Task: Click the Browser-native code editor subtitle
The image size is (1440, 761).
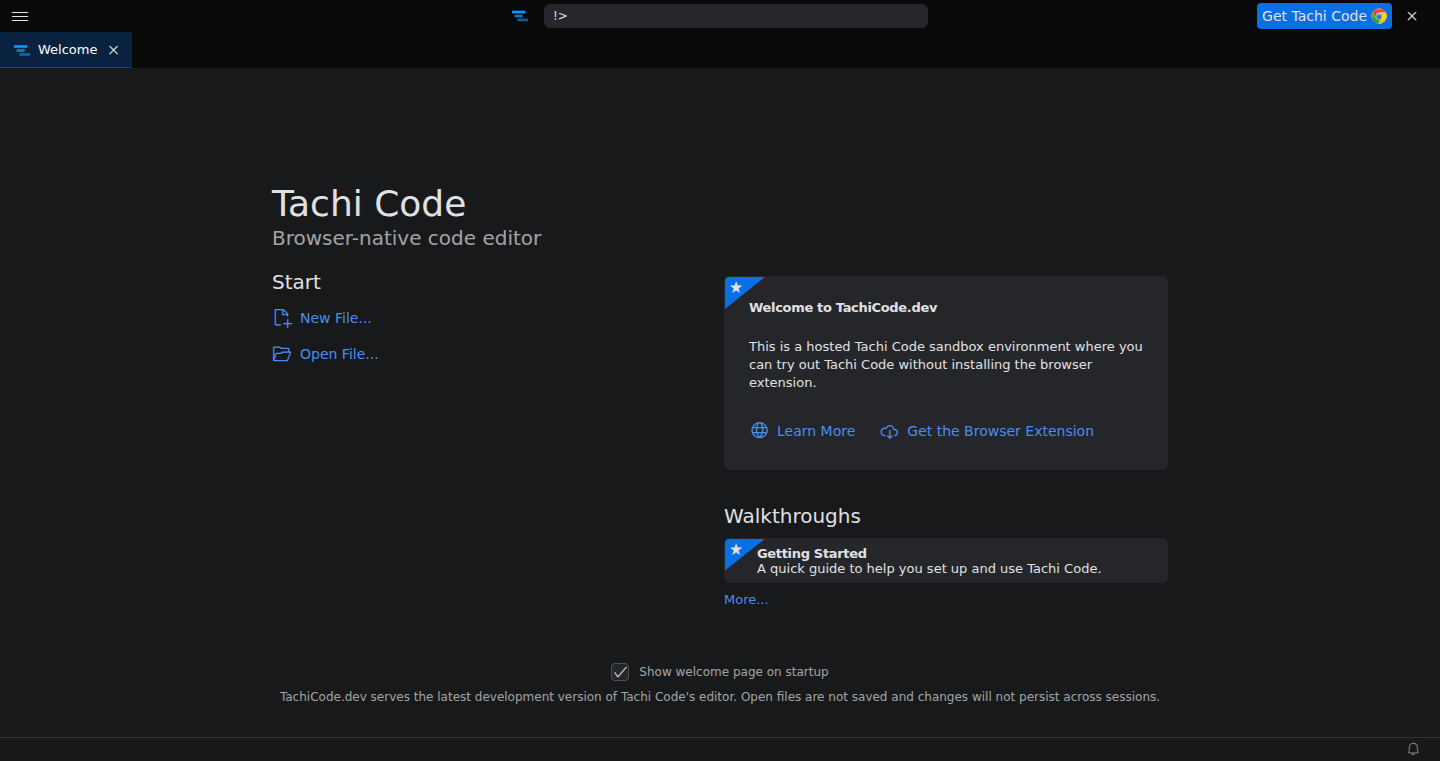Action: click(x=407, y=238)
